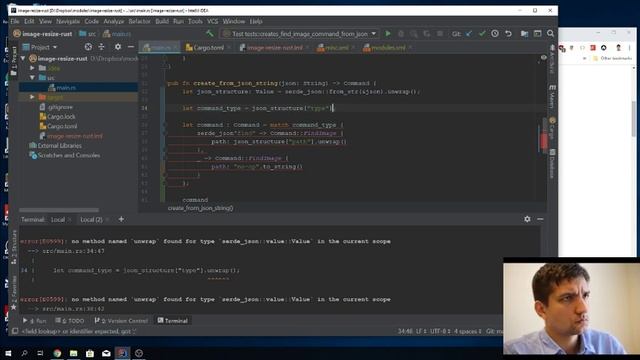Screen dimensions: 640x360
Task: Open Microsoft Store on the taskbar
Action: tap(90, 353)
